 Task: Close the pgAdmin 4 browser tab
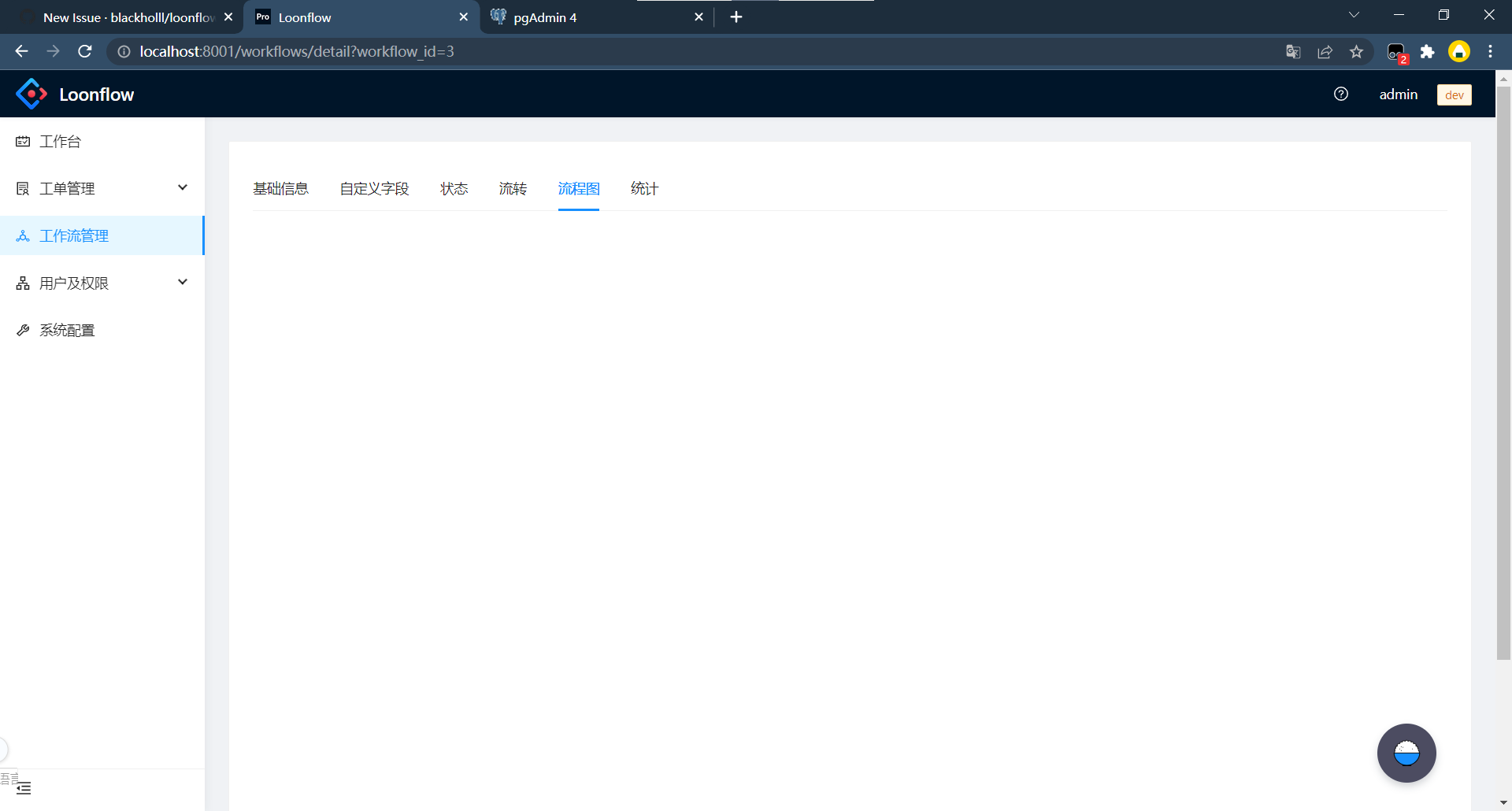(699, 17)
